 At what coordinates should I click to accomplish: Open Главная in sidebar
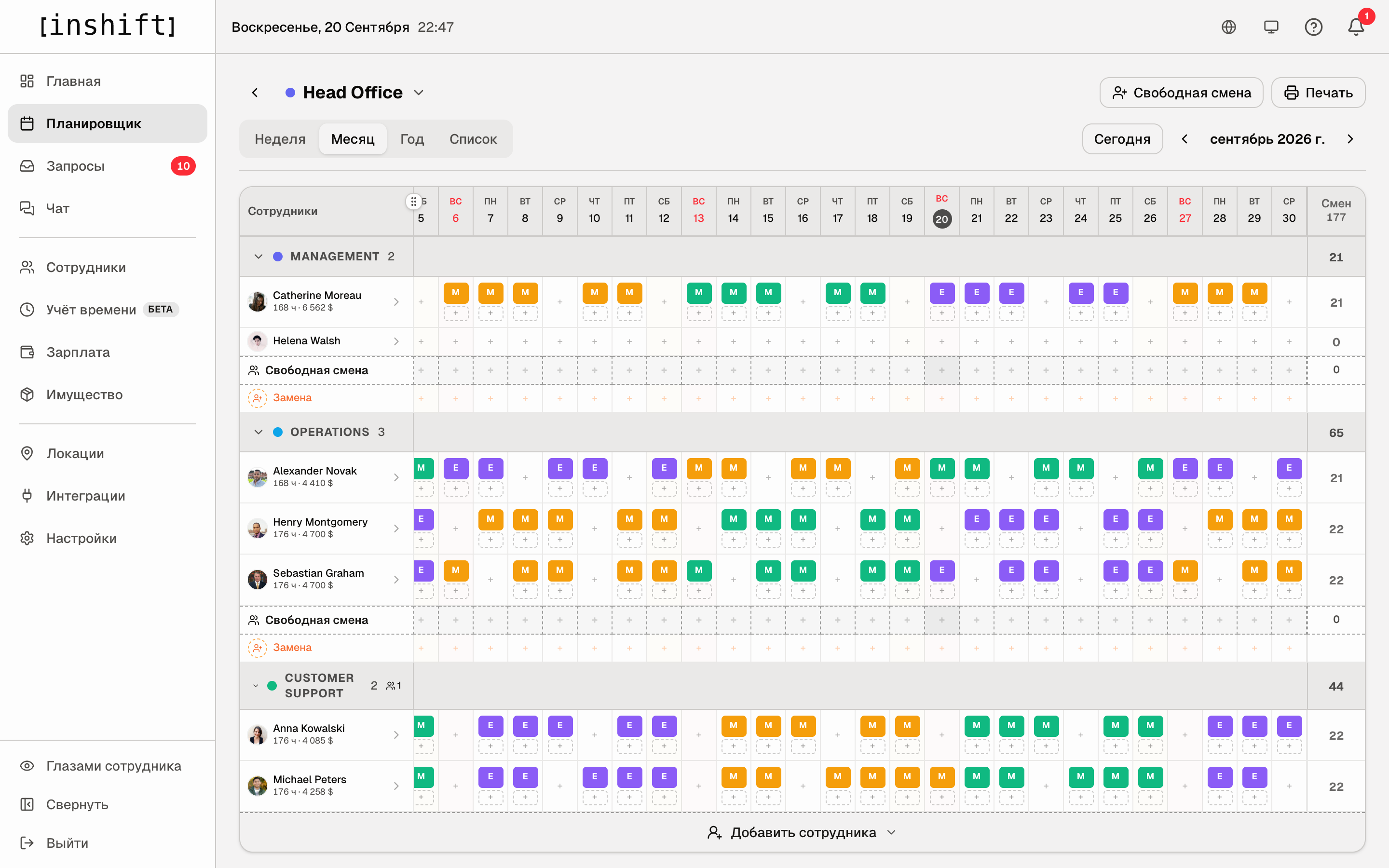click(108, 81)
